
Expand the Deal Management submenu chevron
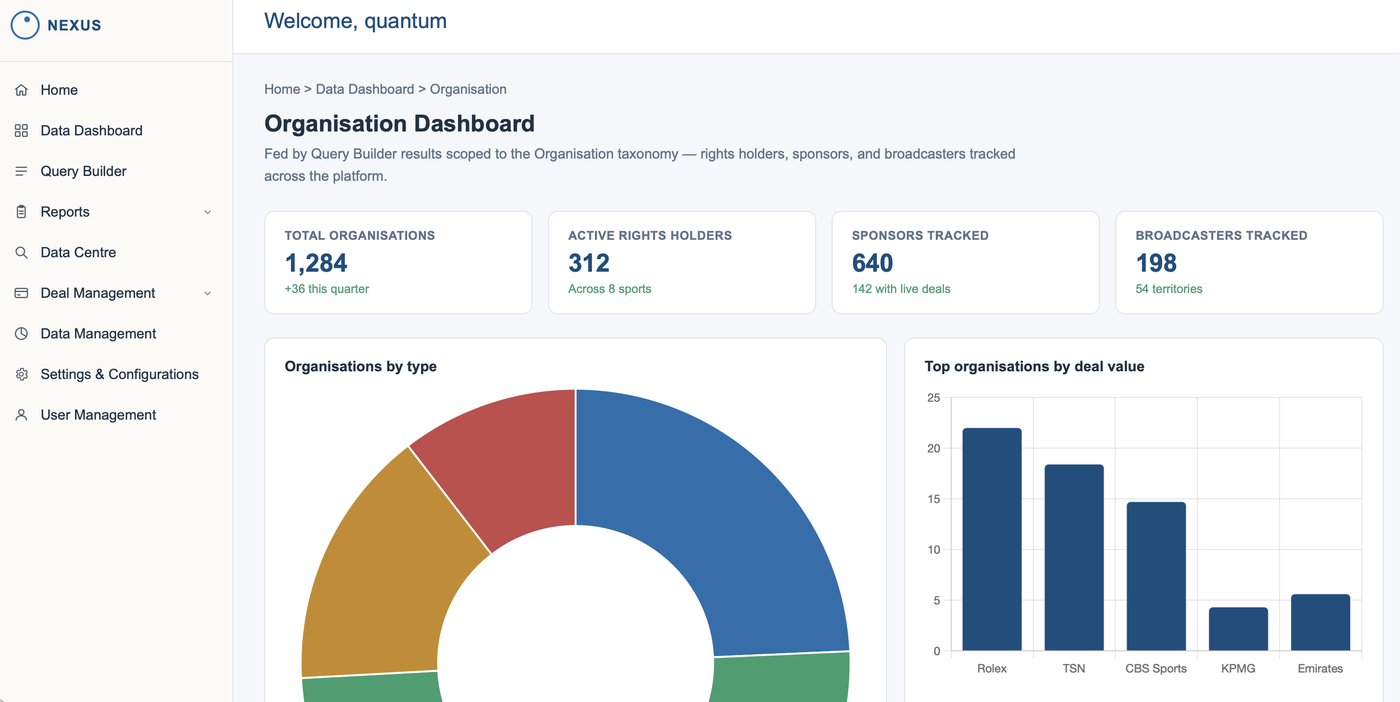[208, 293]
